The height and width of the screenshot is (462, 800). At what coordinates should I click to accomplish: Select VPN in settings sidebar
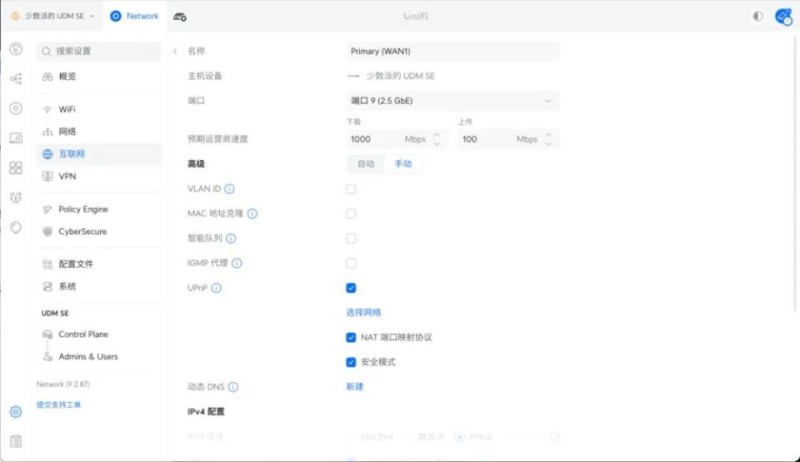coord(67,176)
